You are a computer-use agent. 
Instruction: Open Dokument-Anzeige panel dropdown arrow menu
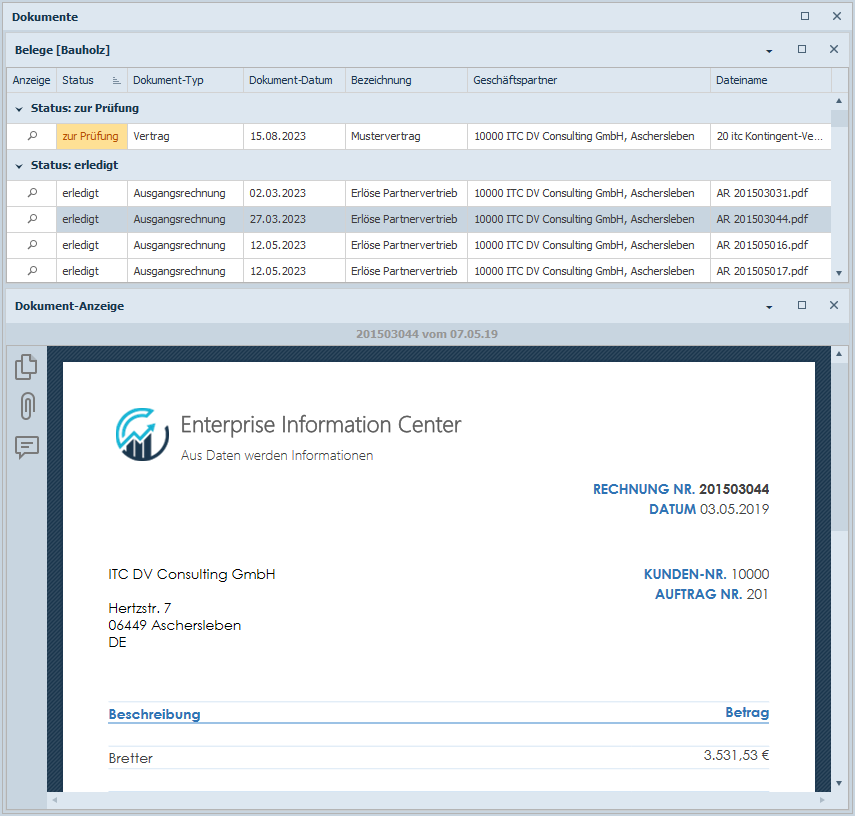[x=769, y=307]
